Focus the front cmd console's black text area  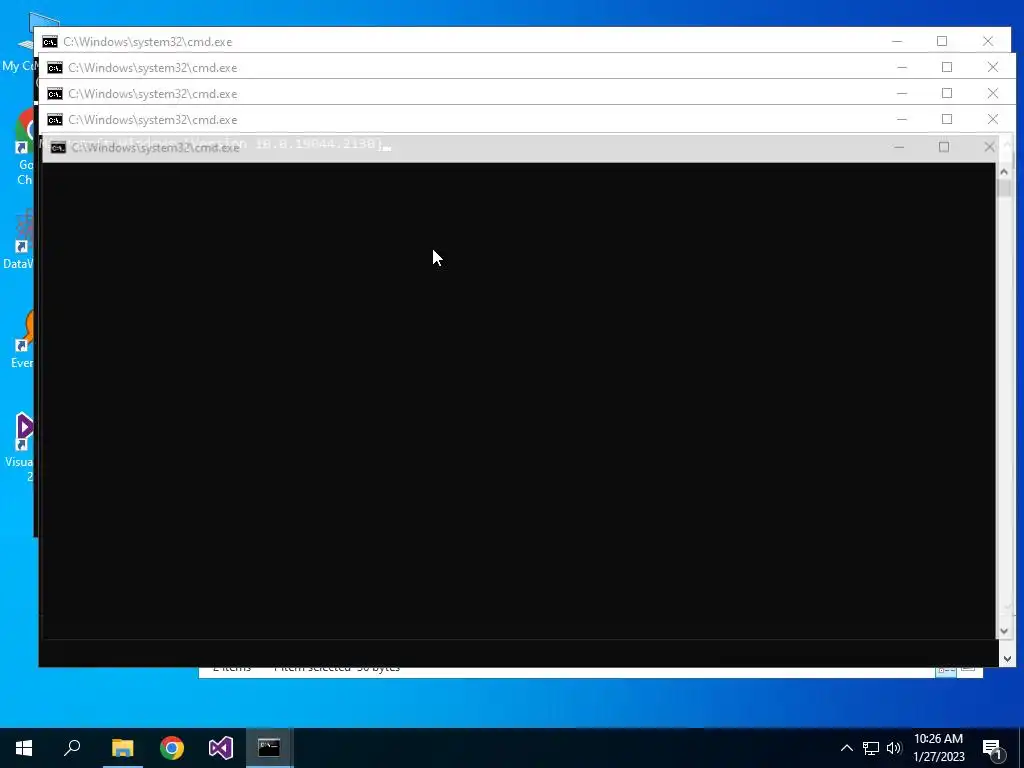click(x=519, y=400)
